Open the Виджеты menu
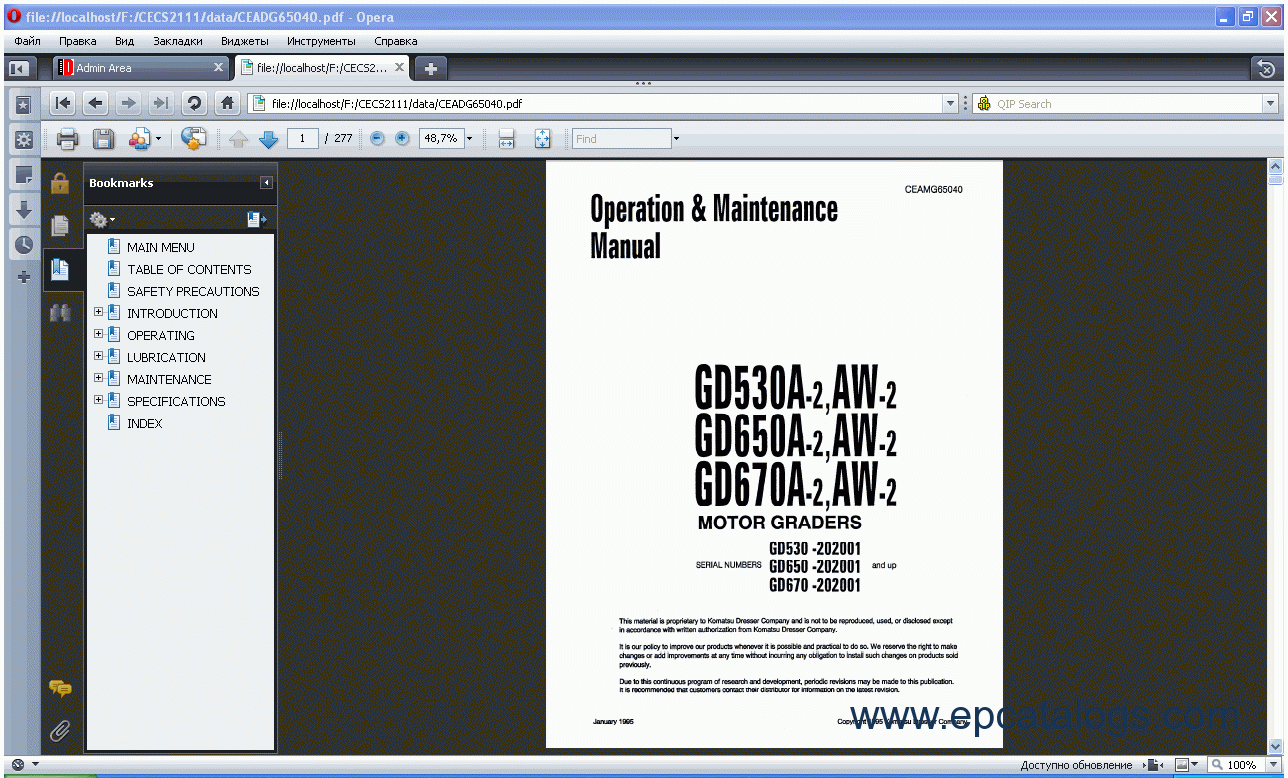Viewport: 1288px width, 778px height. click(245, 41)
